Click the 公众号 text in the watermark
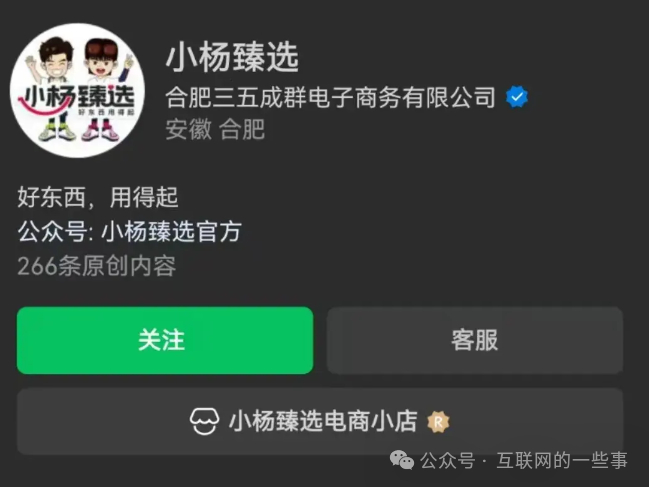Viewport: 649px width, 487px height. [448, 461]
